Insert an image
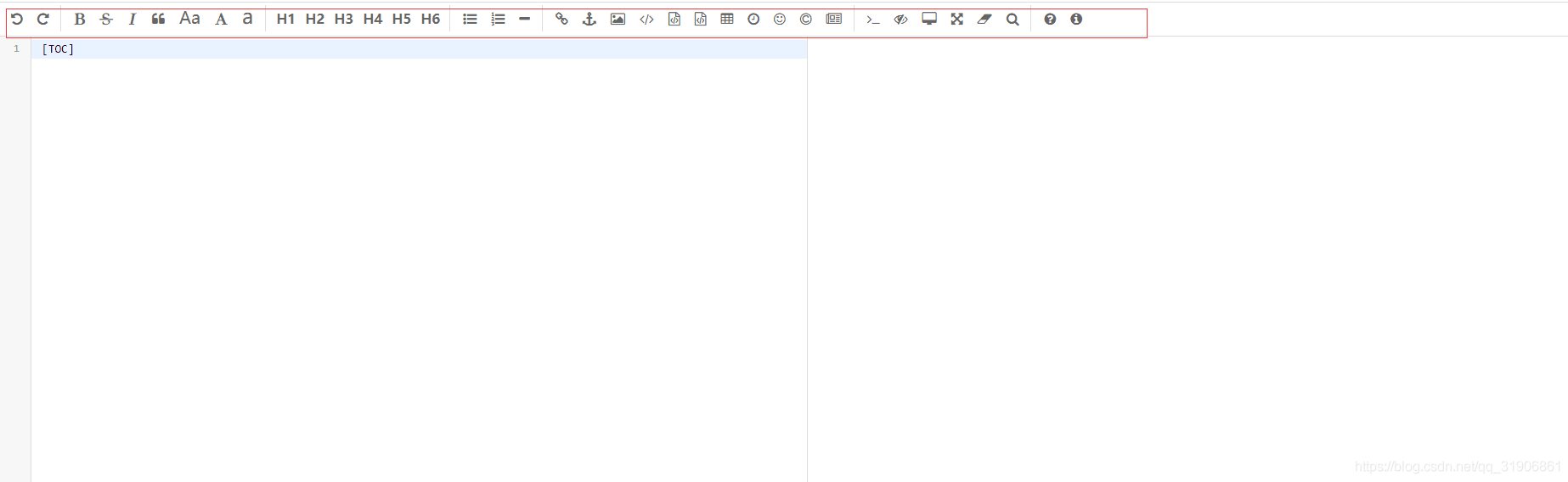The image size is (1568, 482). 618,19
